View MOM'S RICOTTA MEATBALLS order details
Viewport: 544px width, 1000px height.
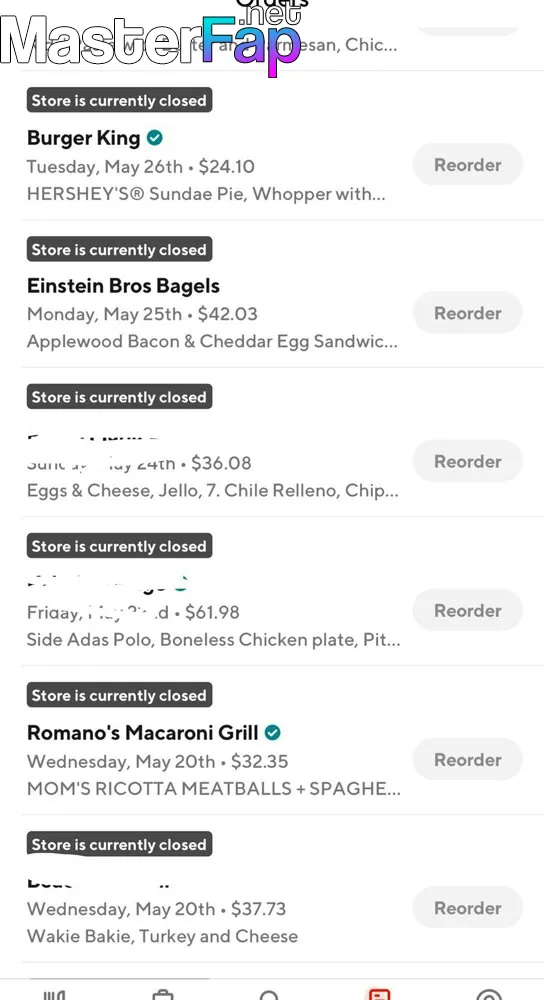pyautogui.click(x=214, y=789)
